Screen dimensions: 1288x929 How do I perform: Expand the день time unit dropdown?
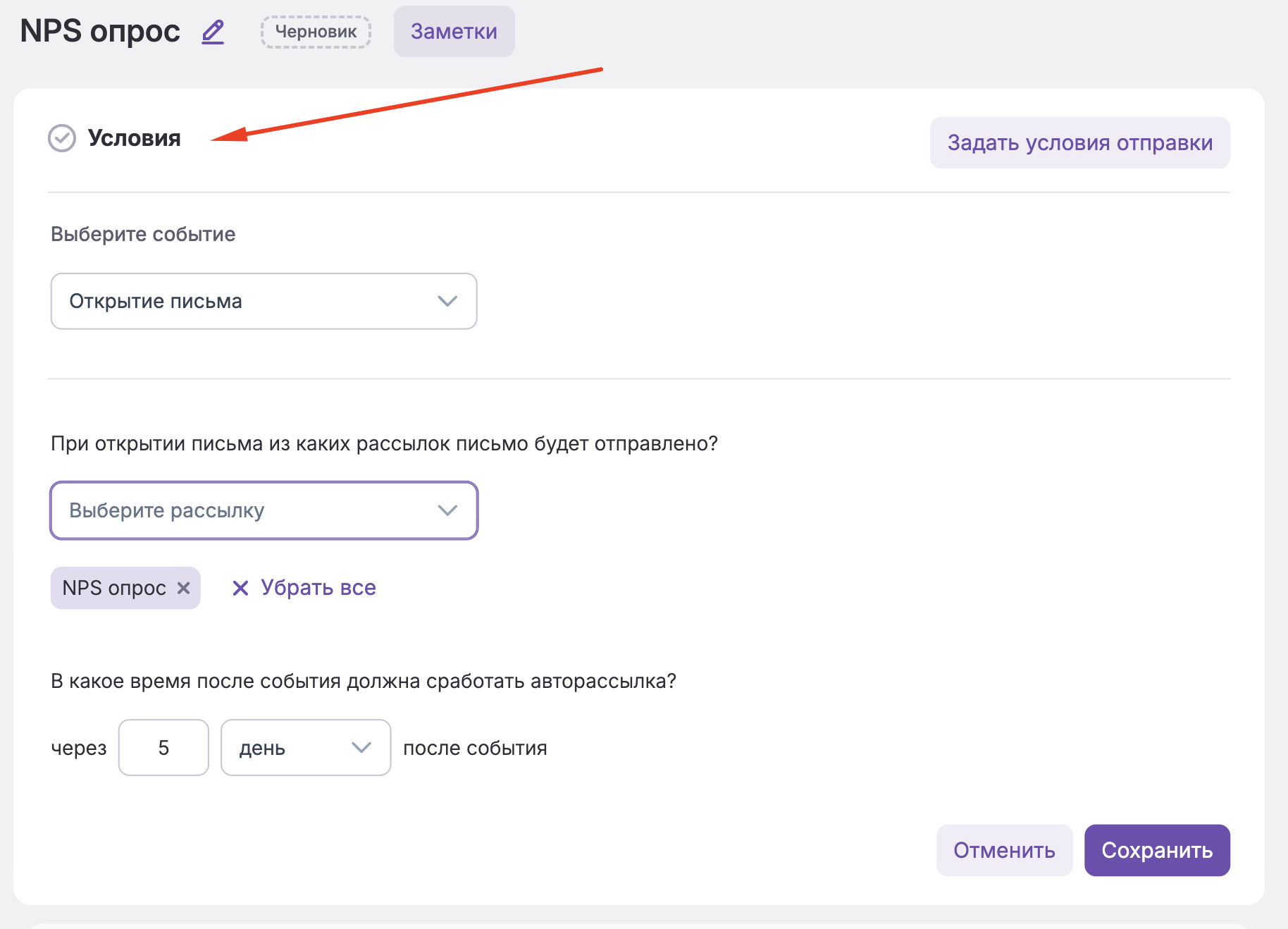pyautogui.click(x=306, y=748)
